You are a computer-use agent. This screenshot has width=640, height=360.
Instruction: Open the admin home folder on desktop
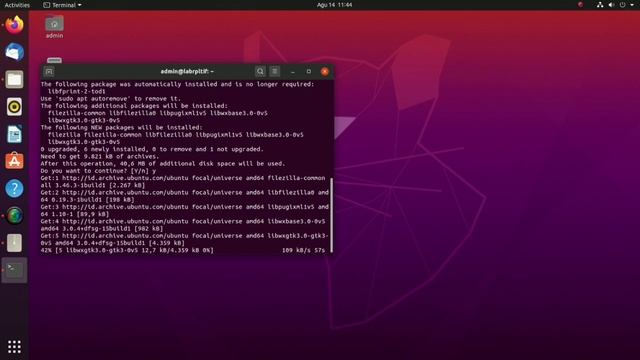pos(54,27)
